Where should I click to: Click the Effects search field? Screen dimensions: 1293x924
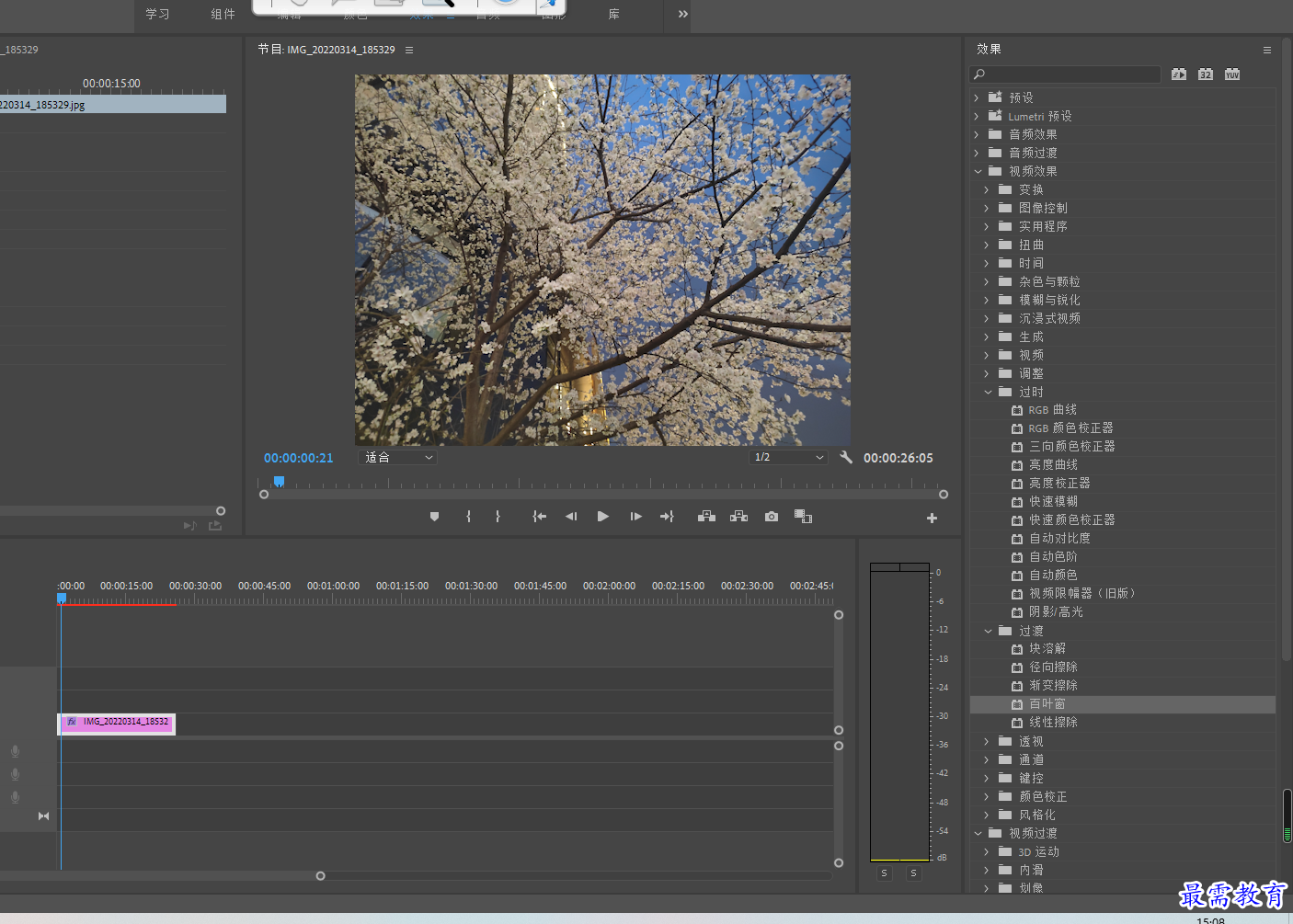[x=1065, y=74]
